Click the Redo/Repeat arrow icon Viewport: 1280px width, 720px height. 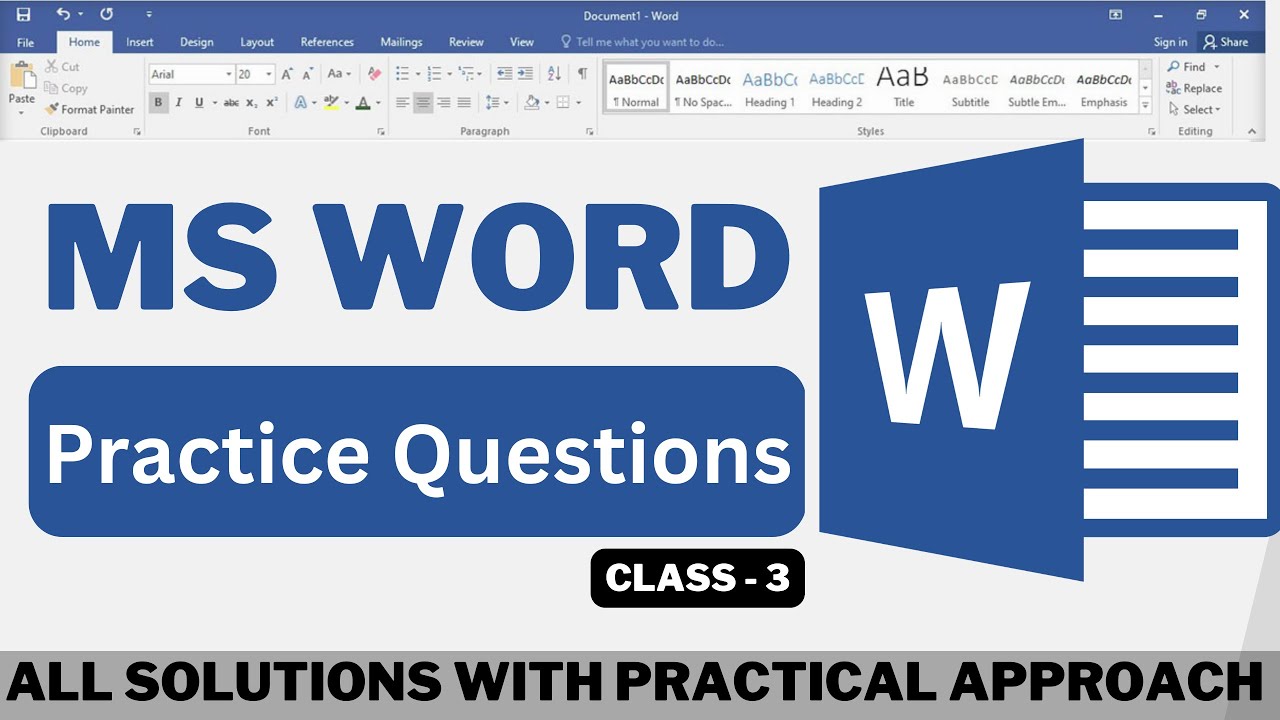[107, 14]
